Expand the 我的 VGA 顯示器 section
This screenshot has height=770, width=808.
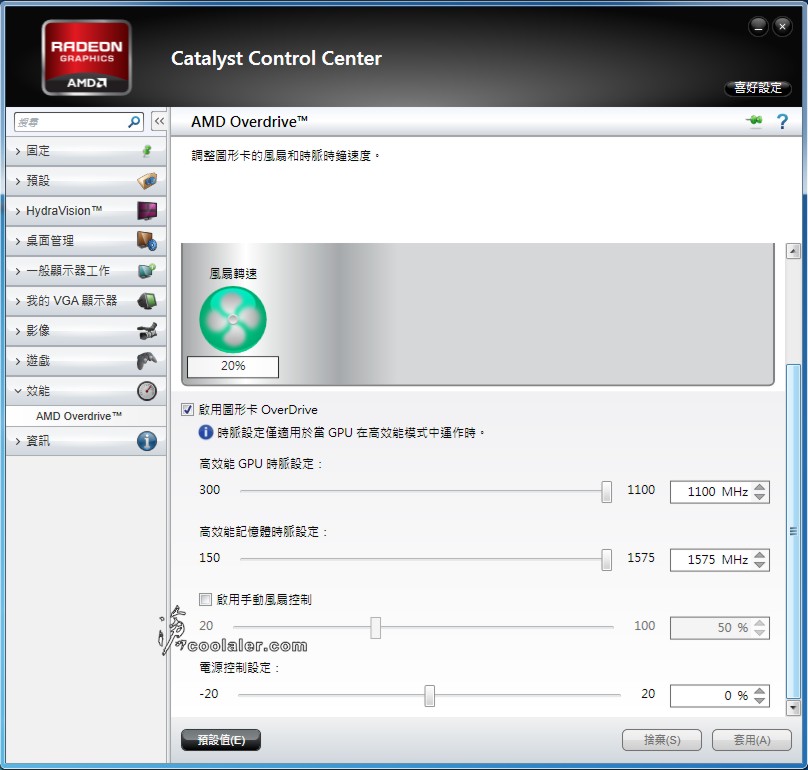click(x=86, y=300)
